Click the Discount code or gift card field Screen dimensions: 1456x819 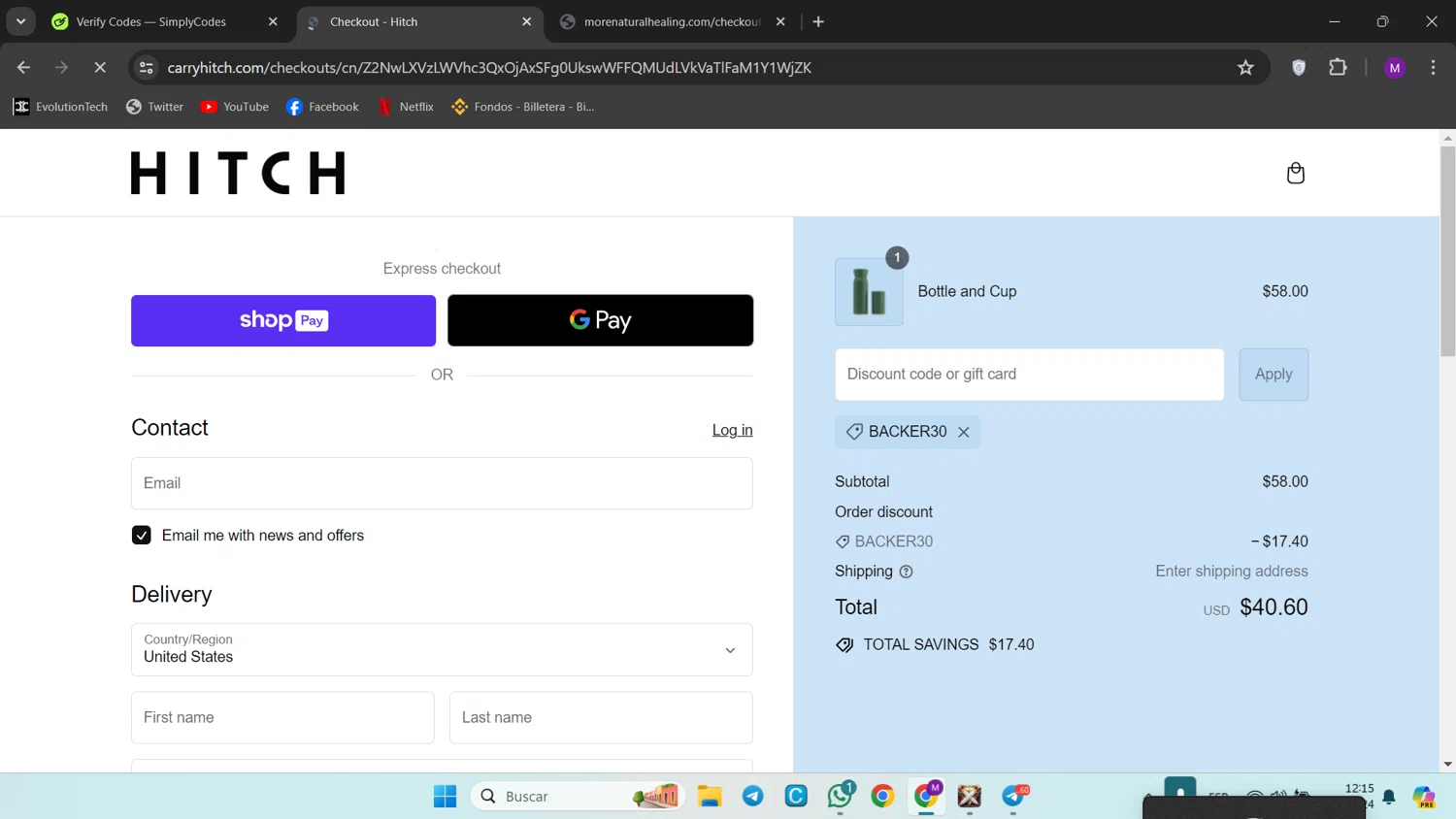pos(1029,375)
